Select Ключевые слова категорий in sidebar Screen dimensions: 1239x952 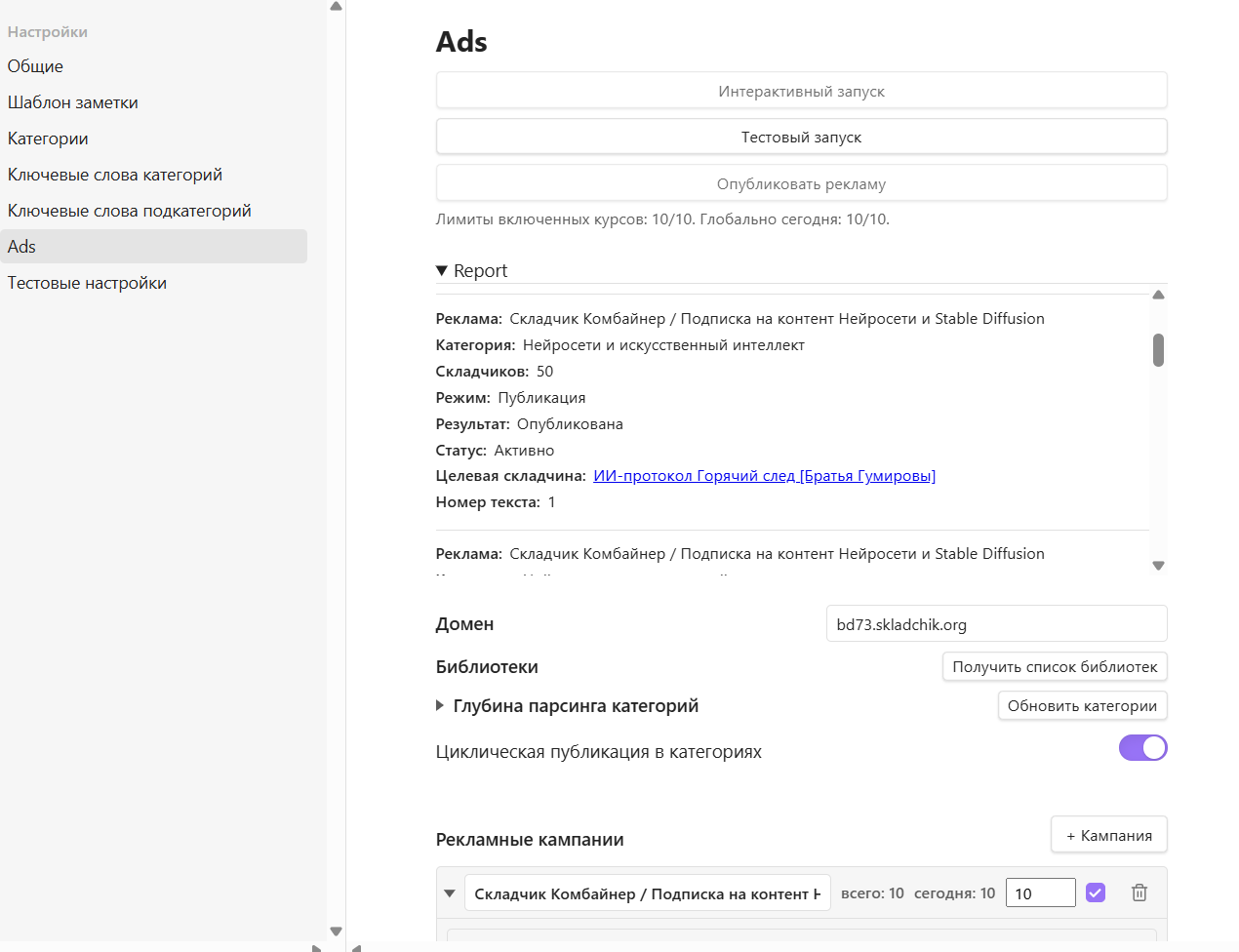[115, 175]
